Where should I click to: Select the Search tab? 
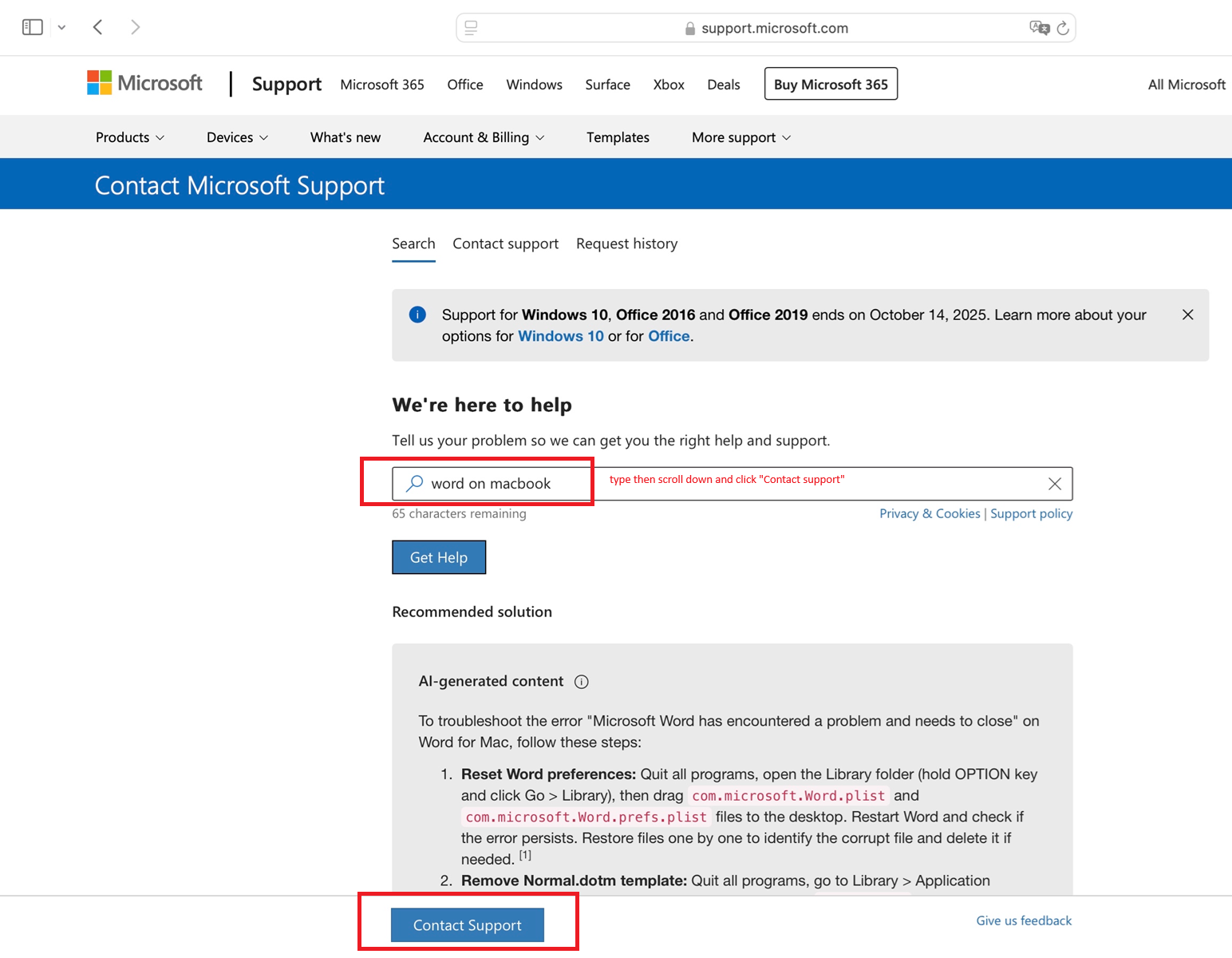coord(413,243)
